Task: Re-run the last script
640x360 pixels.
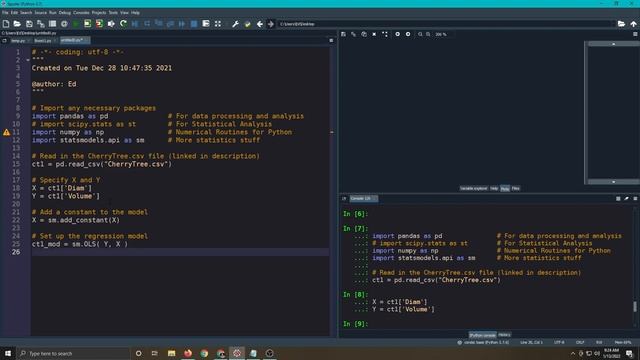Action: (x=123, y=24)
